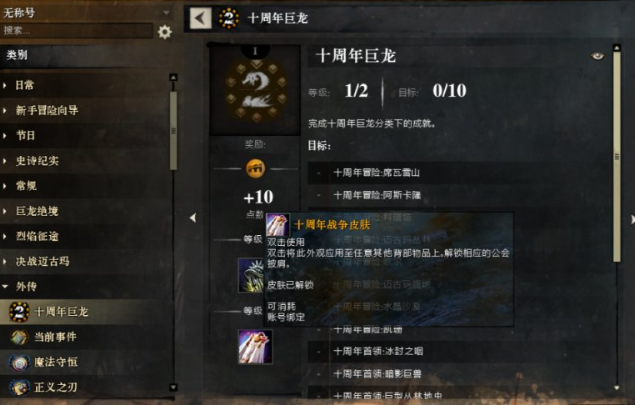Expand the 日常 category
This screenshot has width=635, height=405.
(84, 85)
